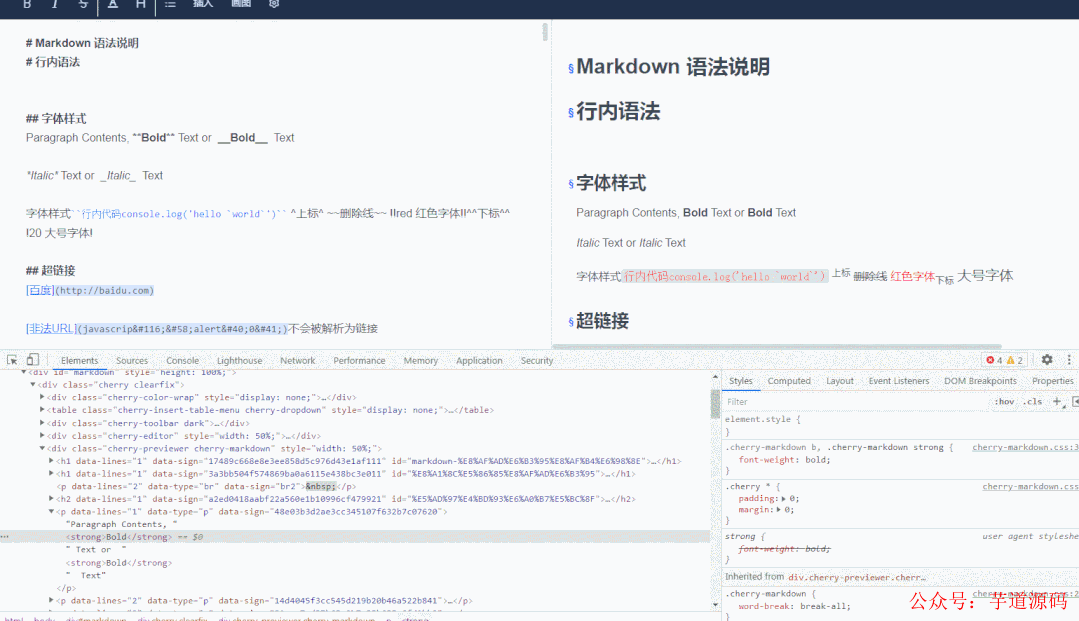The width and height of the screenshot is (1079, 621).
Task: Click the editor pane vertical scrollbar
Action: pyautogui.click(x=545, y=32)
